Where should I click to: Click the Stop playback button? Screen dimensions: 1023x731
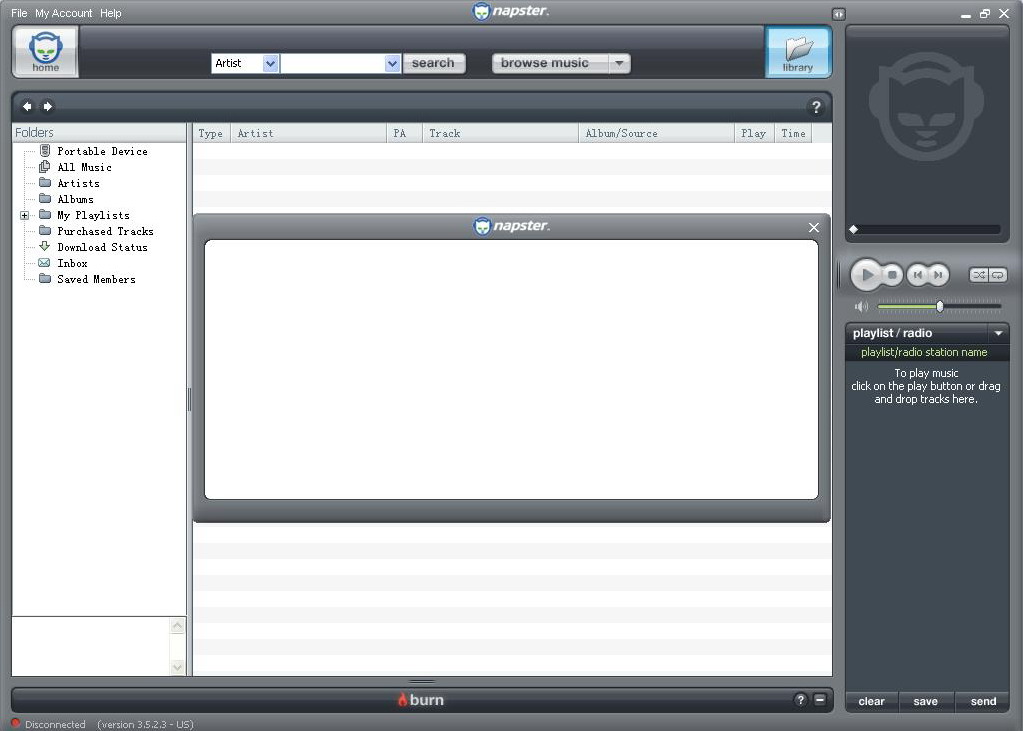point(892,275)
